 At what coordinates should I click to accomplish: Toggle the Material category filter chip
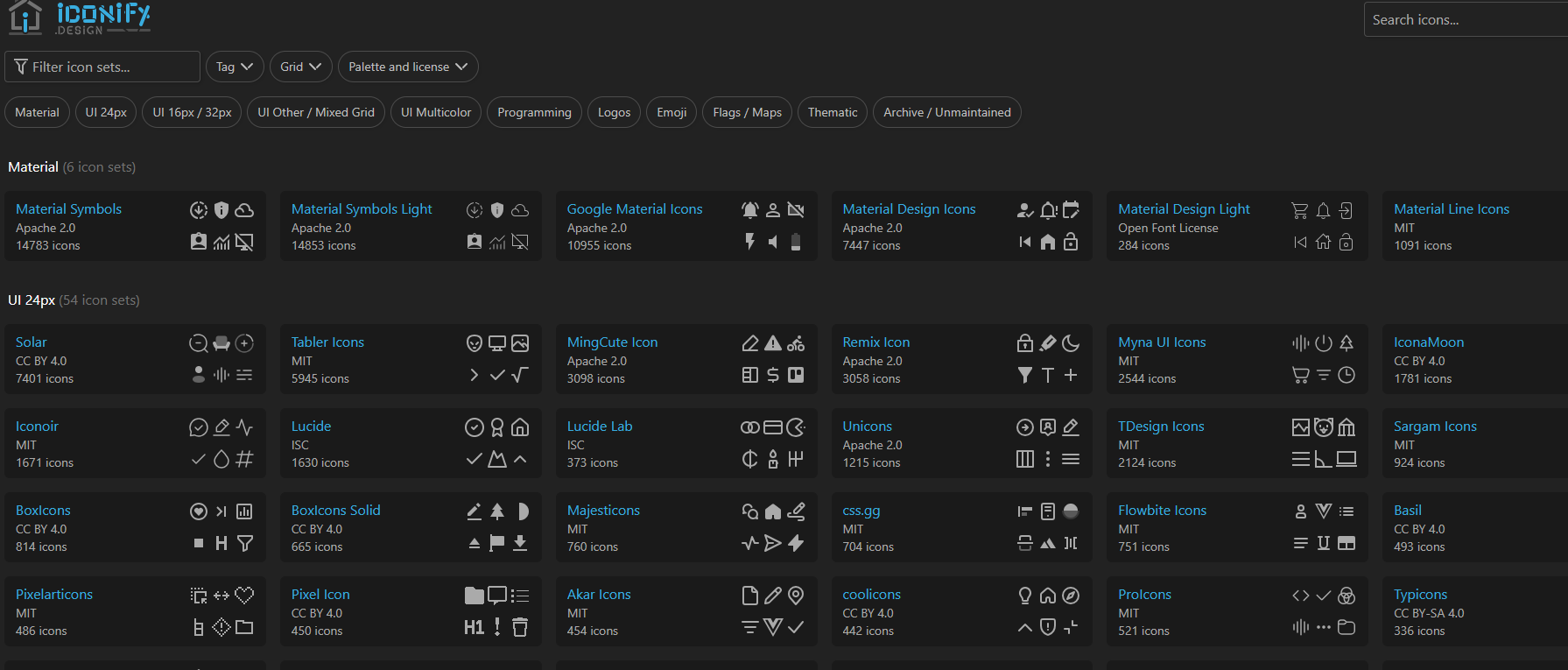pyautogui.click(x=37, y=112)
